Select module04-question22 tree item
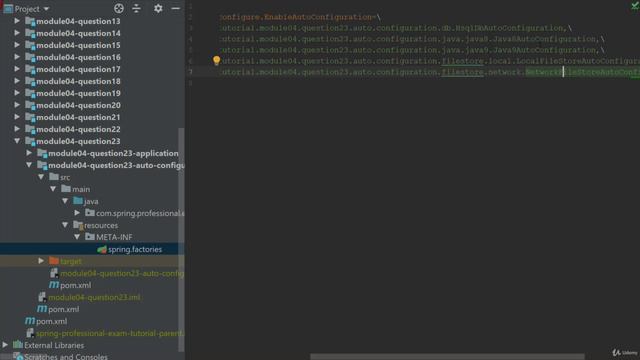640x360 pixels. pos(78,129)
